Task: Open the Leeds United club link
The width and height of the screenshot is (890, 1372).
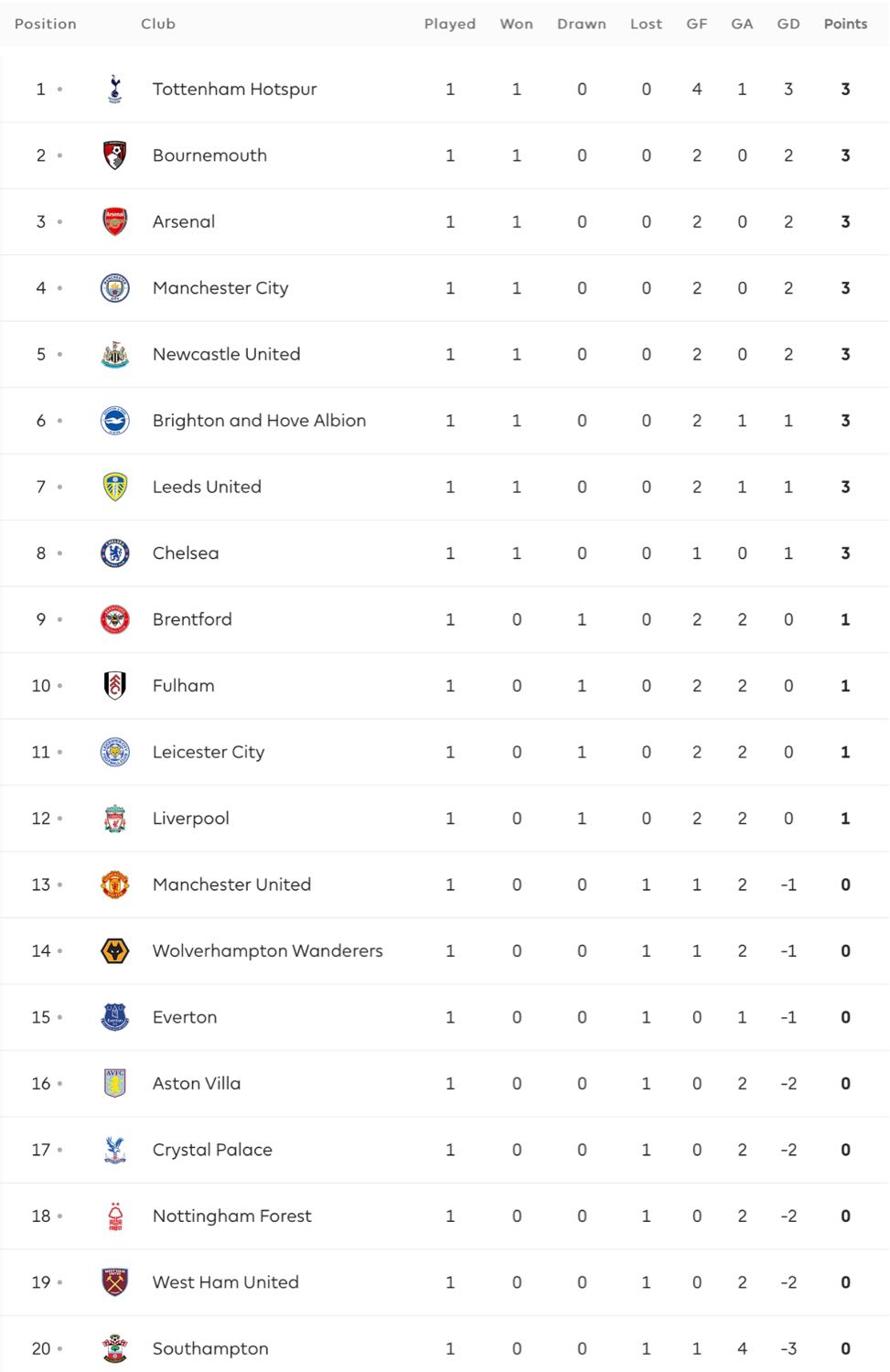Action: (207, 487)
